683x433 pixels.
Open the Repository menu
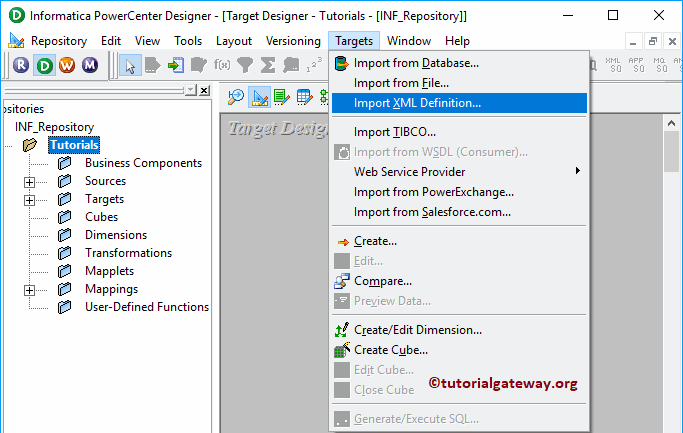pos(59,41)
